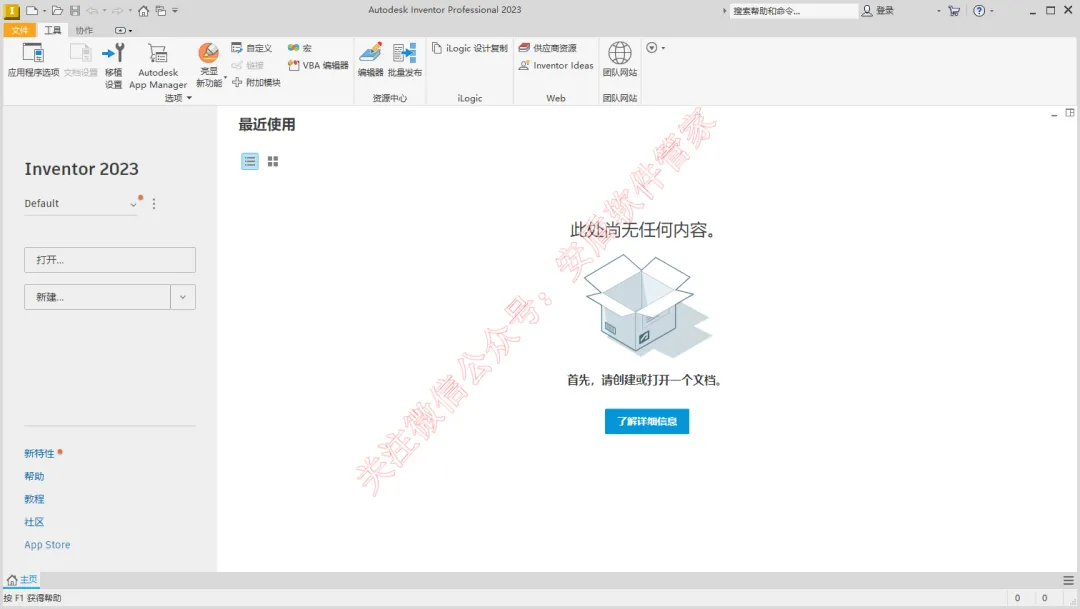Viewport: 1080px width, 609px height.
Task: Open 团队网站 team web globe icon
Action: [x=620, y=59]
